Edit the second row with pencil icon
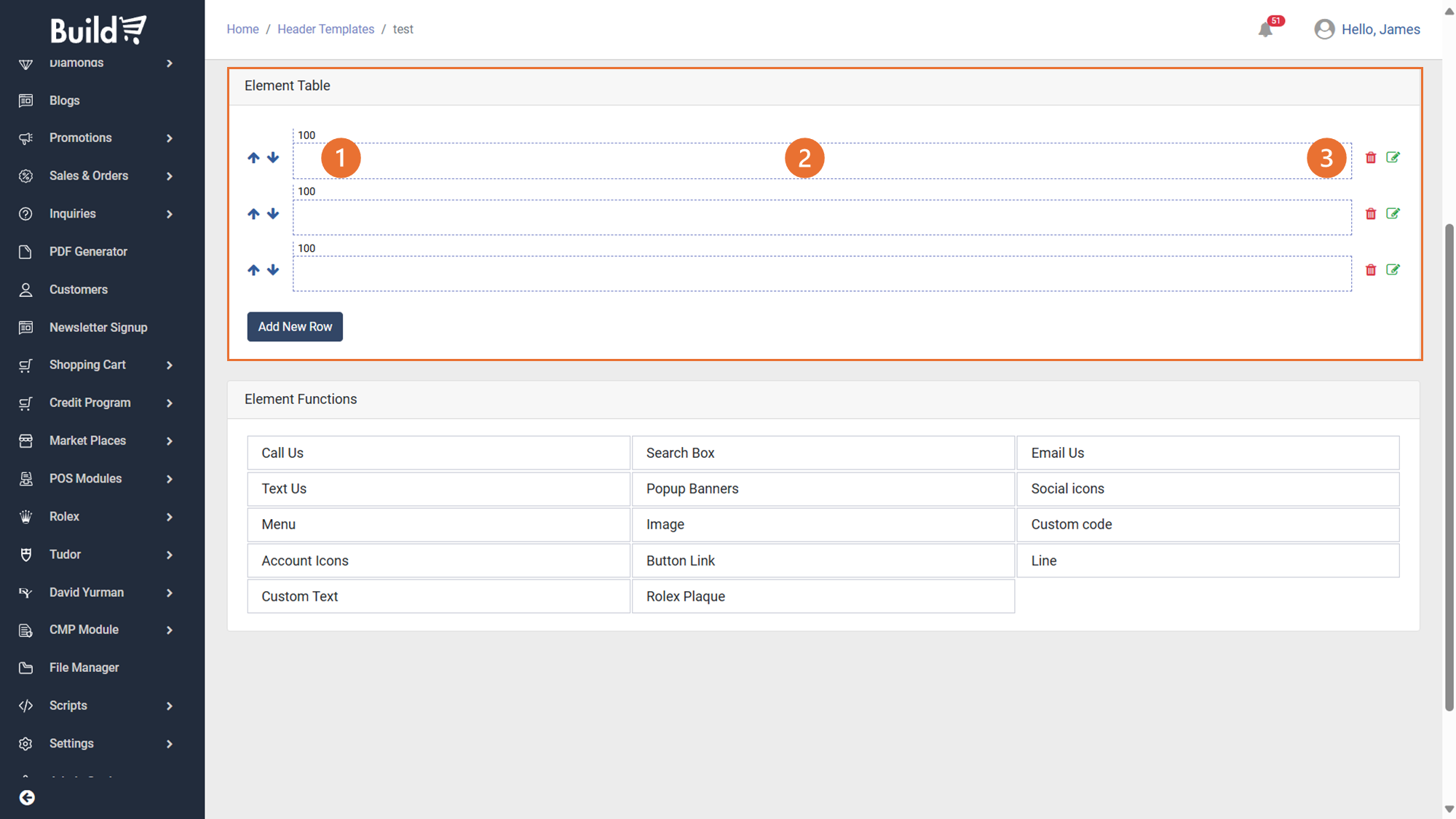 point(1393,213)
